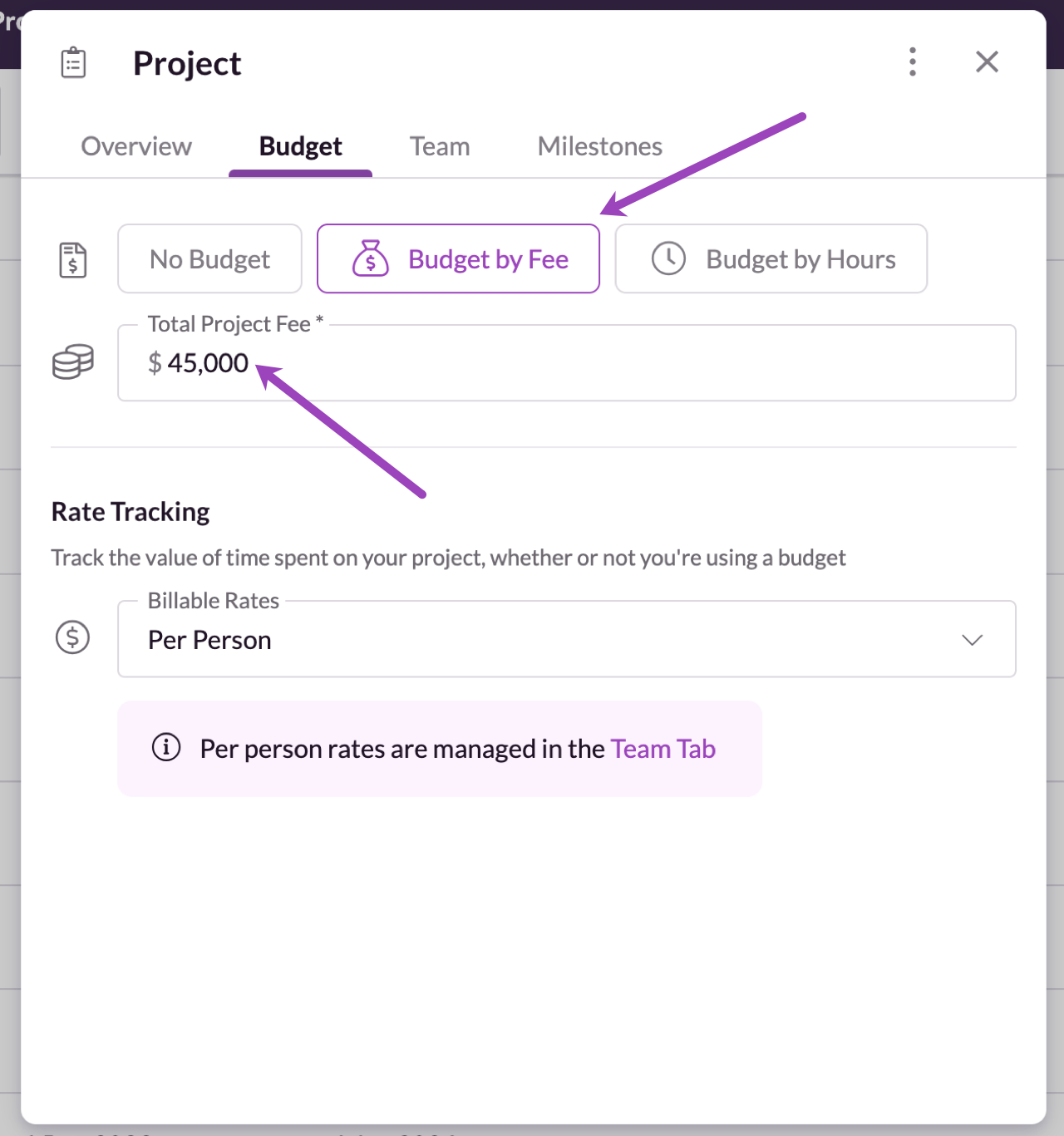Viewport: 1064px width, 1136px height.
Task: Click the dollar circle icon beside Billable Rates
Action: pyautogui.click(x=72, y=637)
